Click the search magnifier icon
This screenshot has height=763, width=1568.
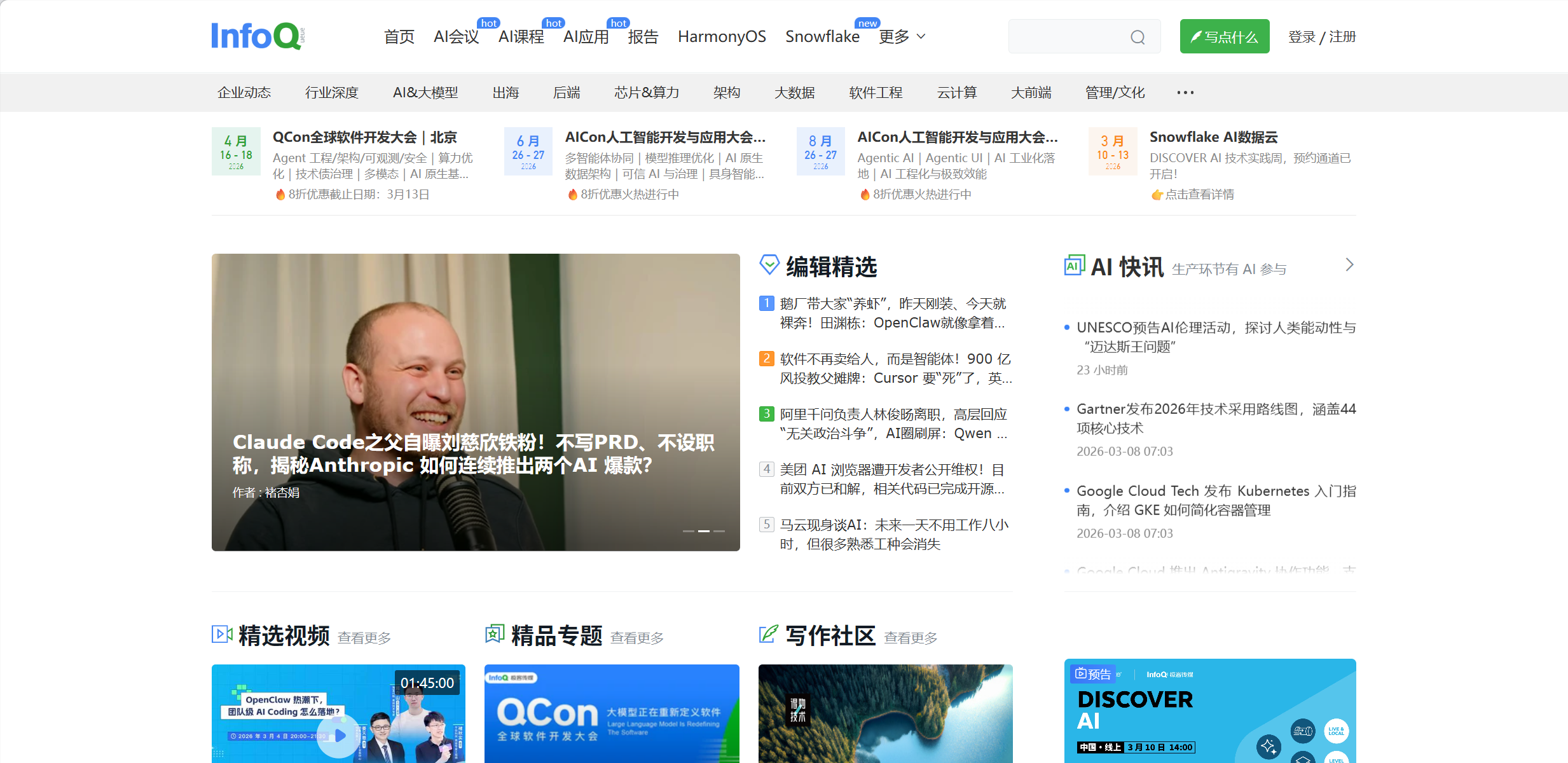coord(1138,38)
